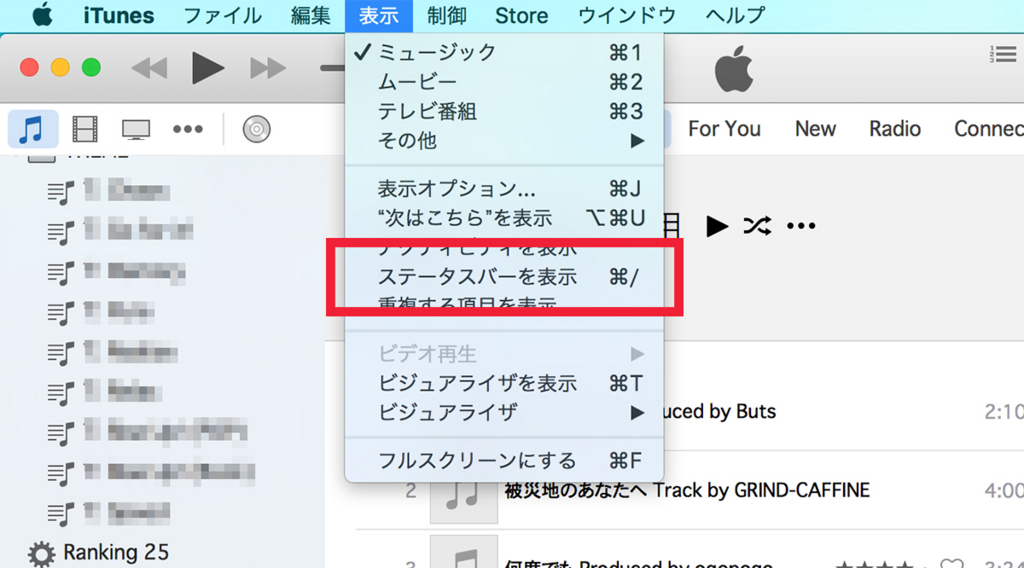The image size is (1024, 568).
Task: Select the track ending "uced by Buts"
Action: [720, 411]
